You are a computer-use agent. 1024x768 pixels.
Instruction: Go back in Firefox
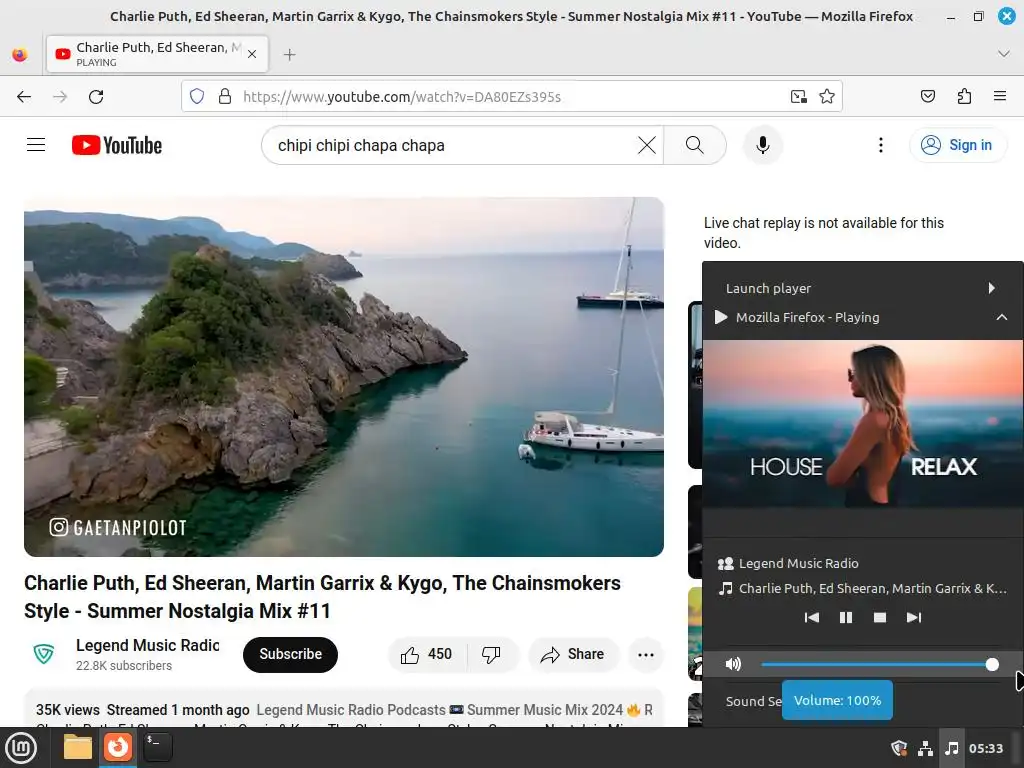coord(24,97)
